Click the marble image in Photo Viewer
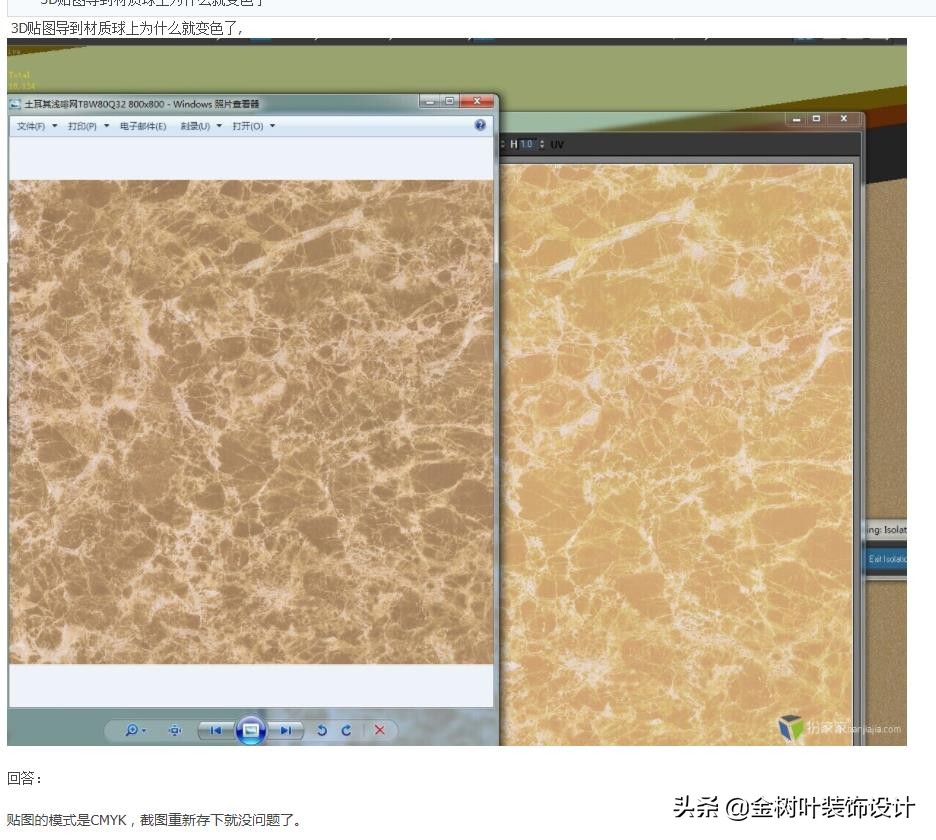Viewport: 936px width, 840px height. point(250,421)
